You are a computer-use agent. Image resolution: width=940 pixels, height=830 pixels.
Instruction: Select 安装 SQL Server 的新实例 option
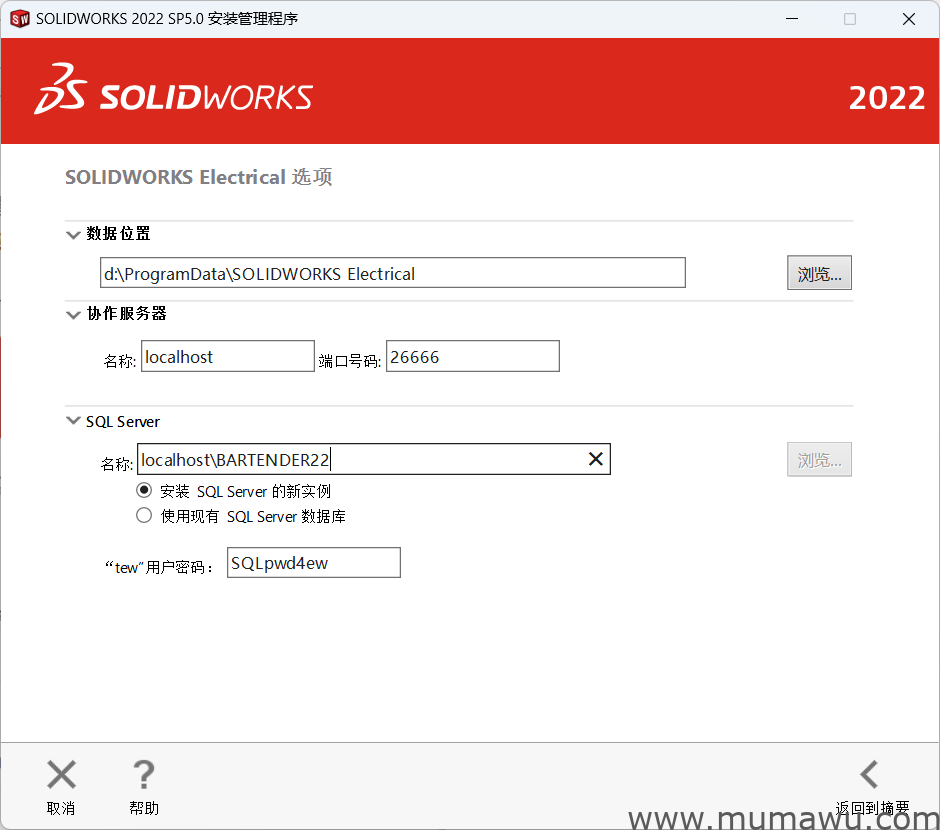pos(144,491)
